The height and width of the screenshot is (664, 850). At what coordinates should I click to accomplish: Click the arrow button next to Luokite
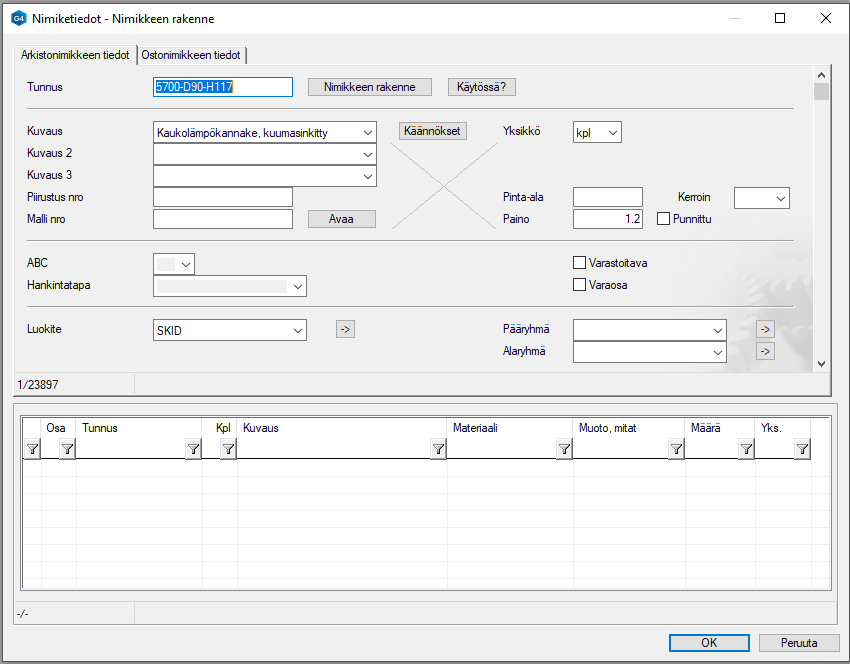[345, 329]
